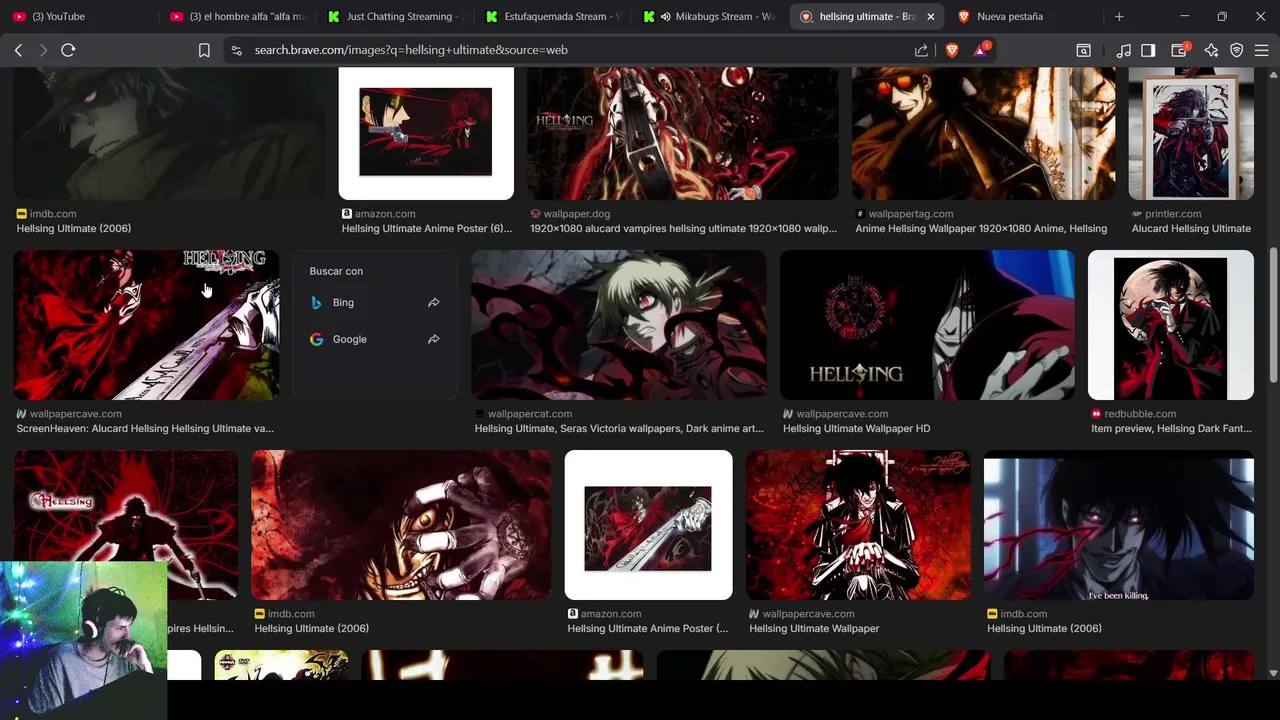Click 'Hellsing Ultimate Wallpaper' caption under wallpapercave
Screen dimensions: 1280x720
click(814, 628)
